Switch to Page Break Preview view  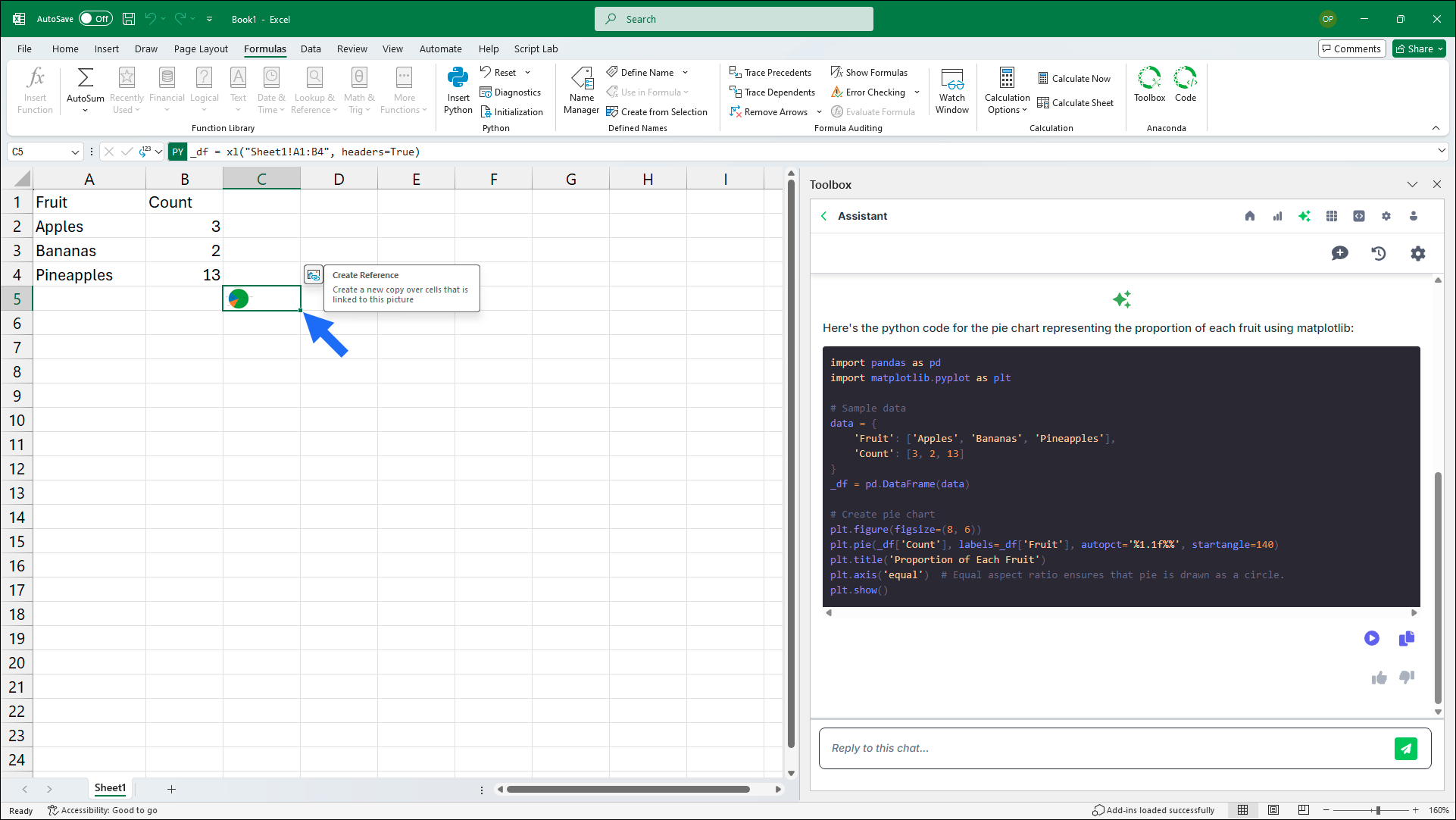tap(1303, 810)
